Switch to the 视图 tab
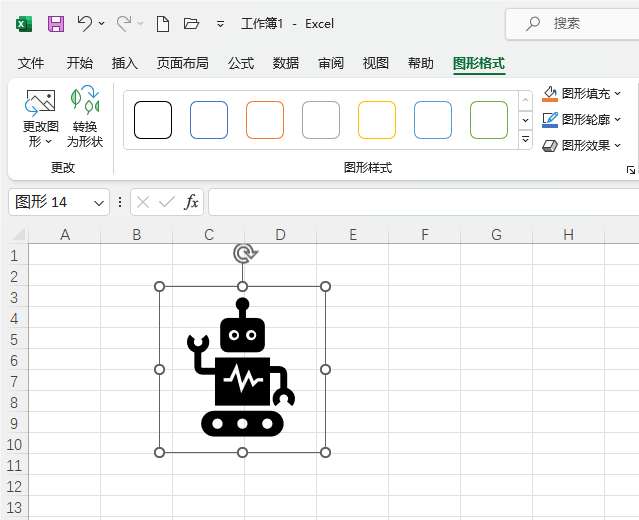This screenshot has width=639, height=520. 375,63
